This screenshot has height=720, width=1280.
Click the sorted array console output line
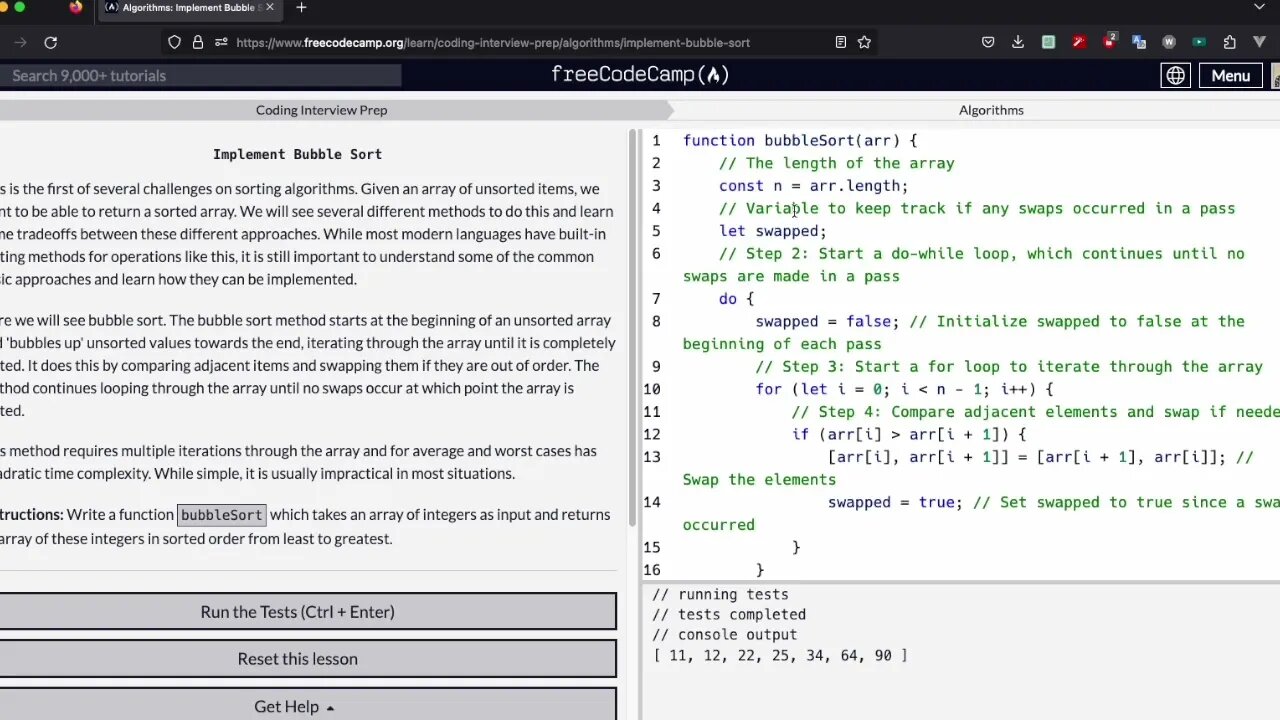(780, 656)
